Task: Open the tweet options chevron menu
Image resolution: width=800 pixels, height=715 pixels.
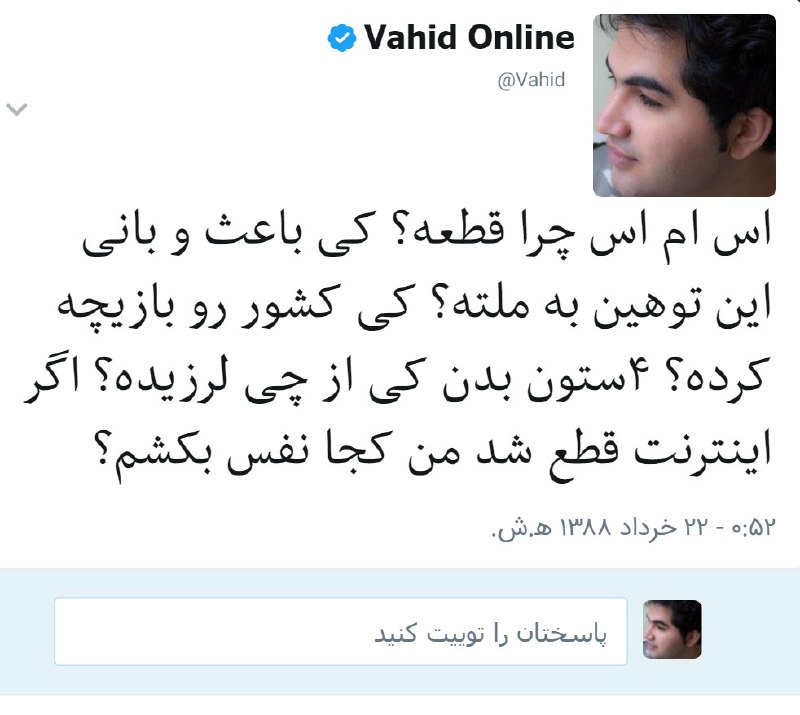Action: 16,109
